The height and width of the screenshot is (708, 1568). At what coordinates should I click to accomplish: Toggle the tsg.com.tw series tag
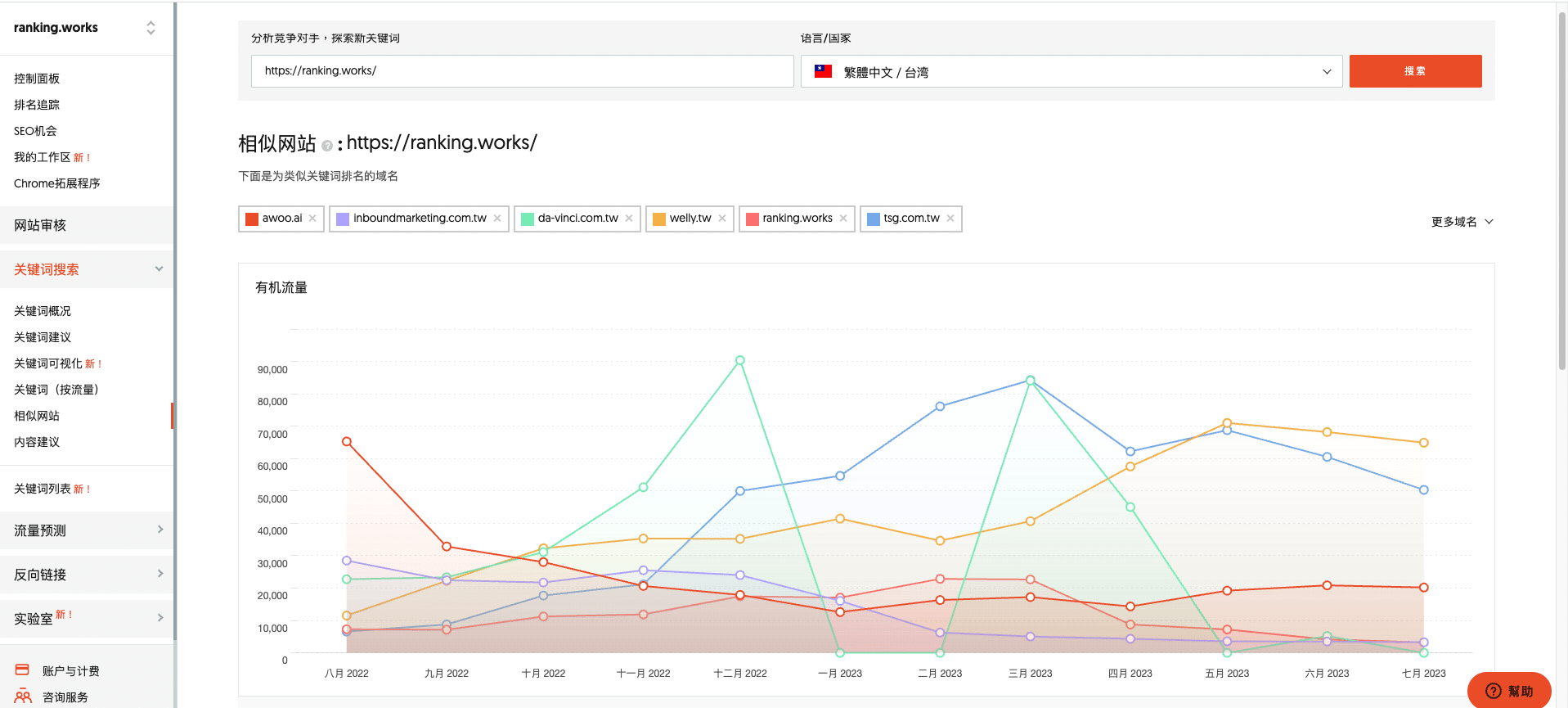(910, 219)
